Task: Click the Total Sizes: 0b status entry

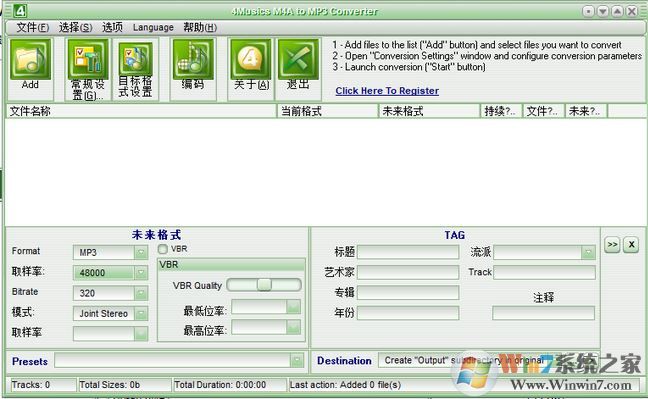Action: pyautogui.click(x=124, y=385)
